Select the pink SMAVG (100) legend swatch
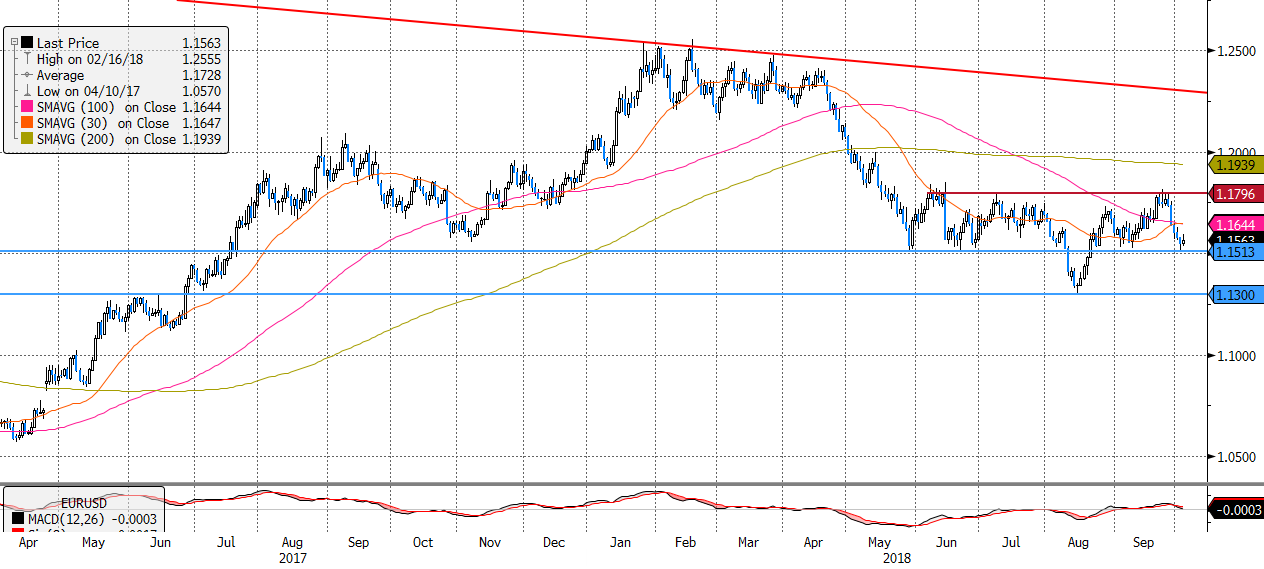Viewport: 1264px width, 569px height. 27,107
